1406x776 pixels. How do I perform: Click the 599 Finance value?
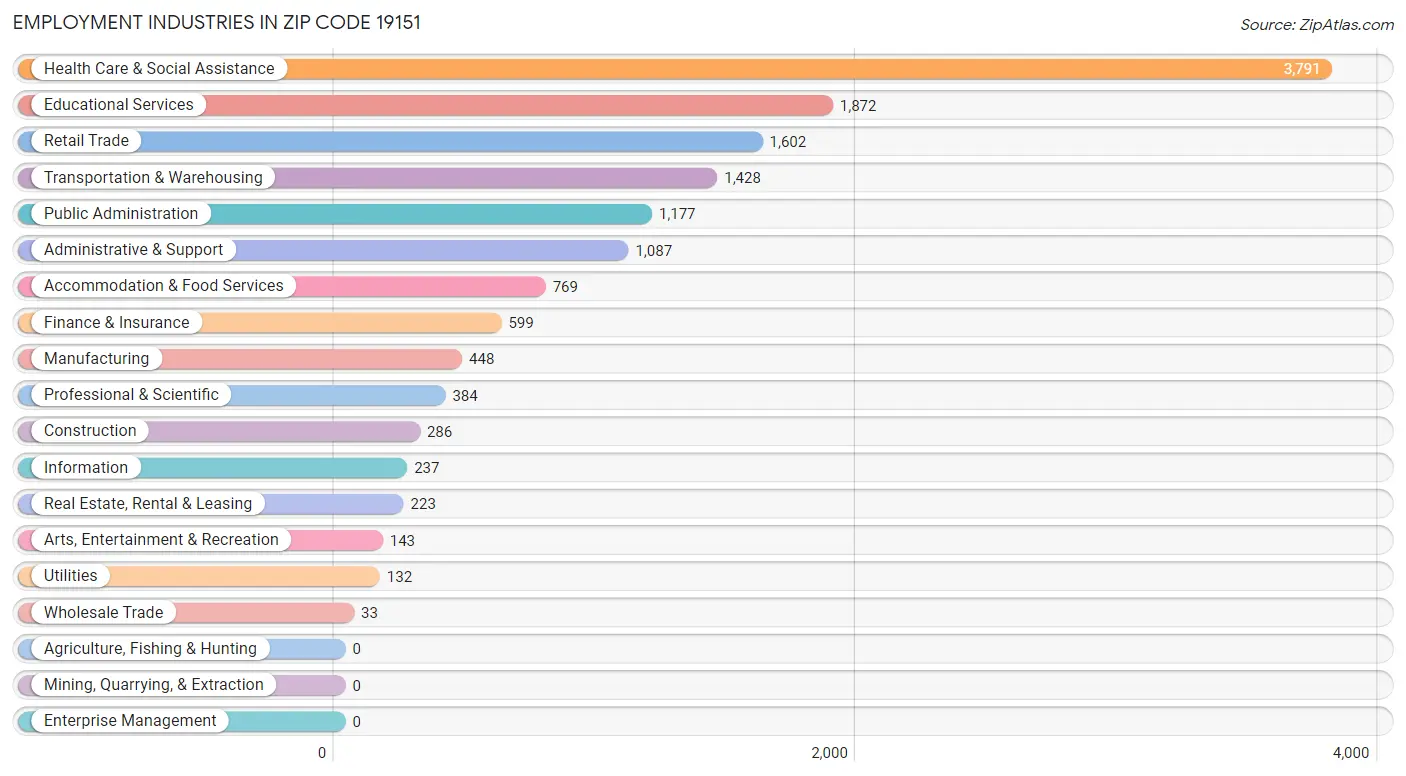[521, 323]
